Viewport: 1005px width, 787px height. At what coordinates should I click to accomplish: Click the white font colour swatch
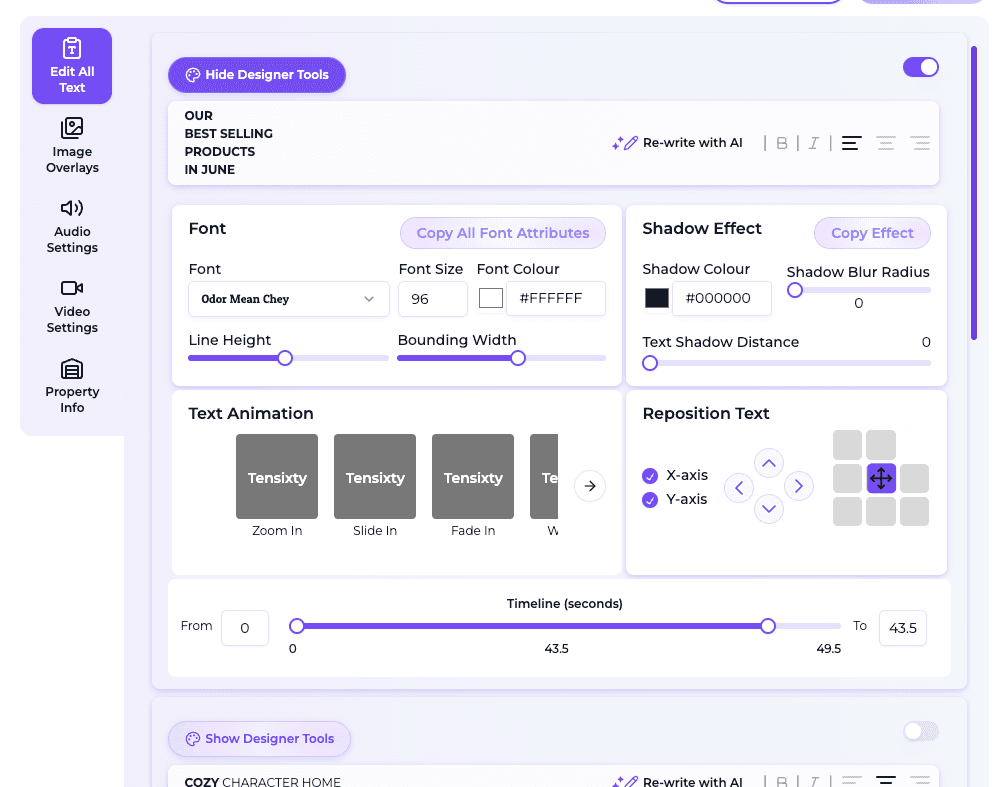(491, 298)
